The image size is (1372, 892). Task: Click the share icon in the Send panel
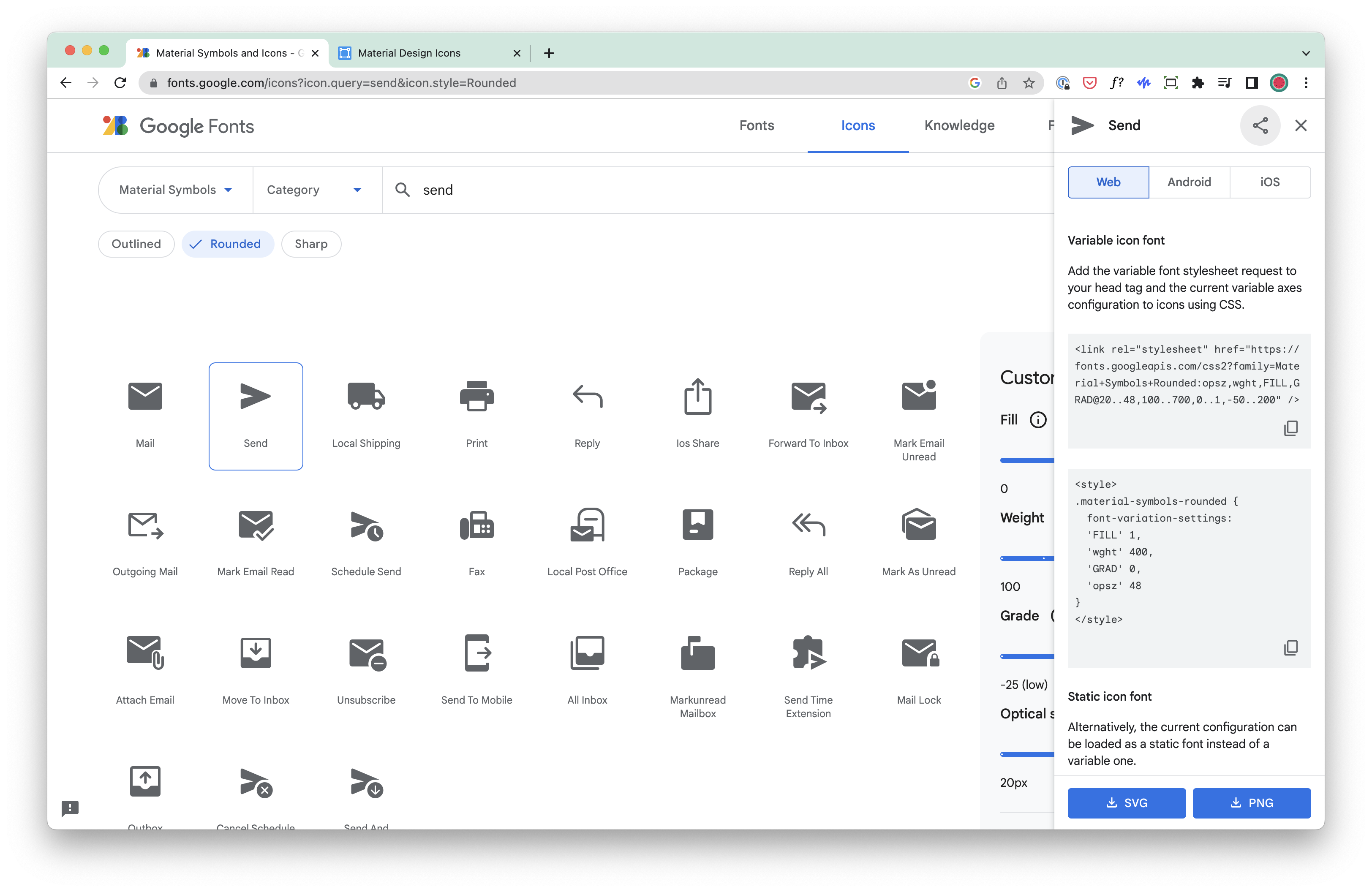(x=1260, y=125)
